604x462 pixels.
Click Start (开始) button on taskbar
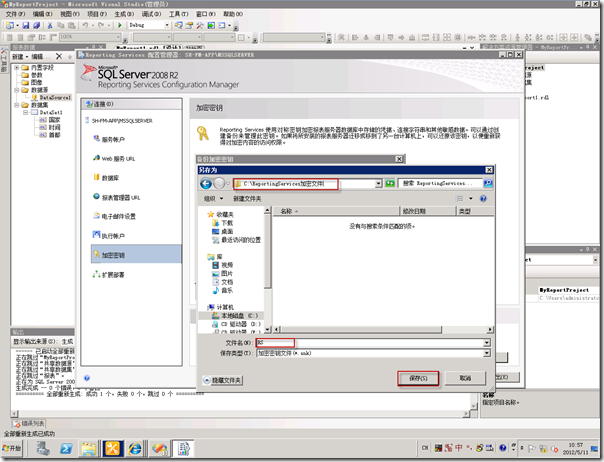pos(12,449)
